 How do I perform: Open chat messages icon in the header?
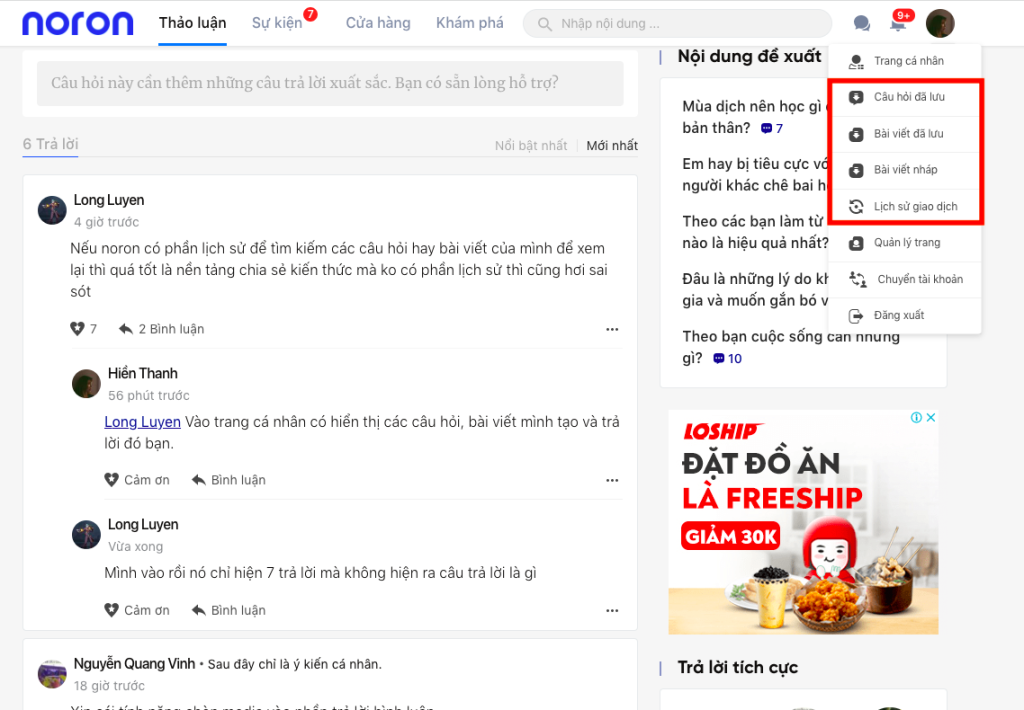pyautogui.click(x=862, y=22)
